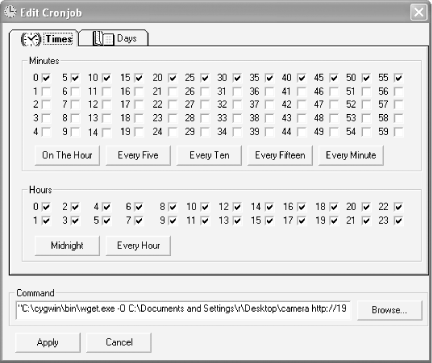This screenshot has width=432, height=363.
Task: Uncheck minute 20 checkbox
Action: pos(172,78)
